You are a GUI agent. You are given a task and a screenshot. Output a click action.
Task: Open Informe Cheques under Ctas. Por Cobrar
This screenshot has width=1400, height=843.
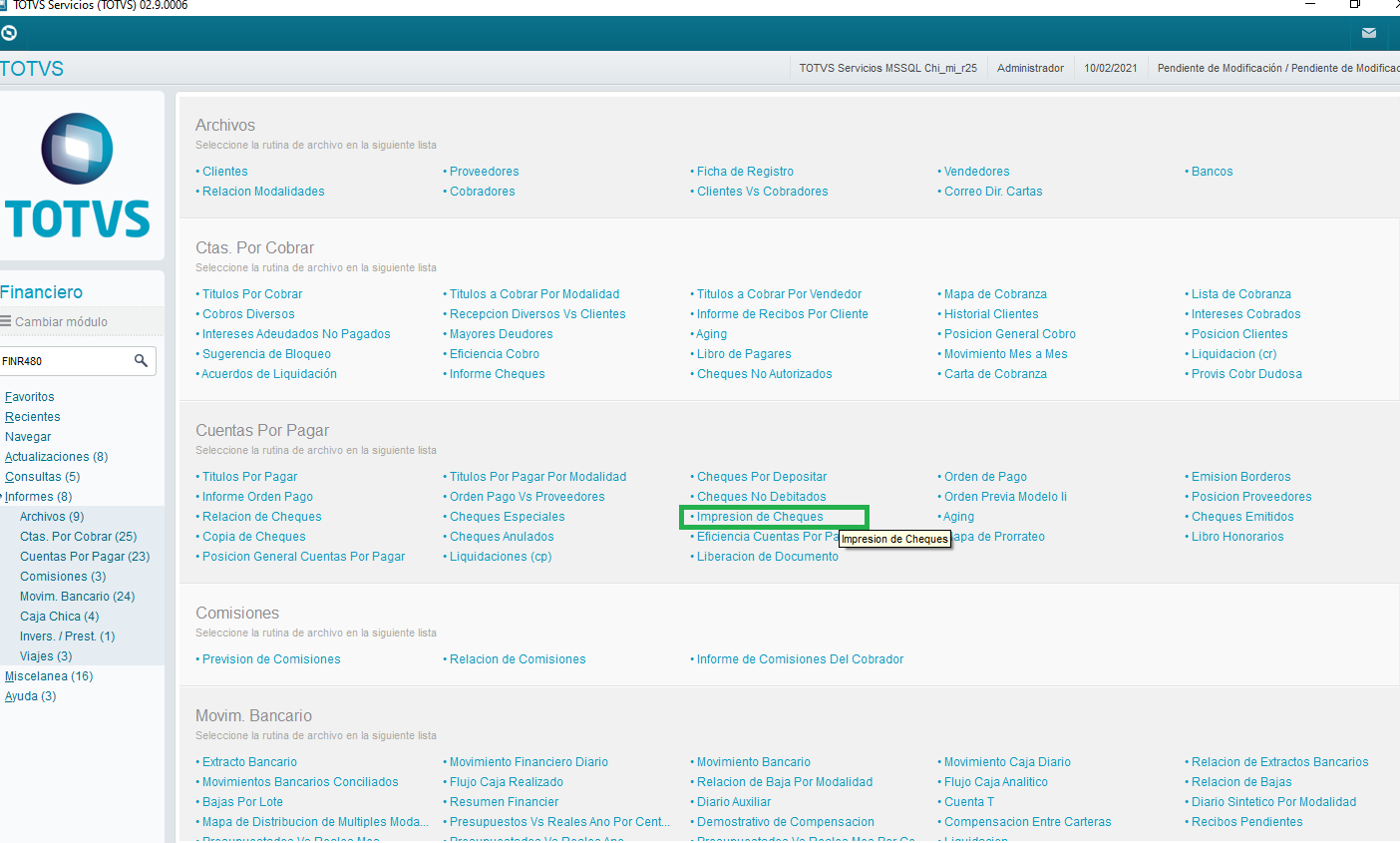(x=498, y=374)
